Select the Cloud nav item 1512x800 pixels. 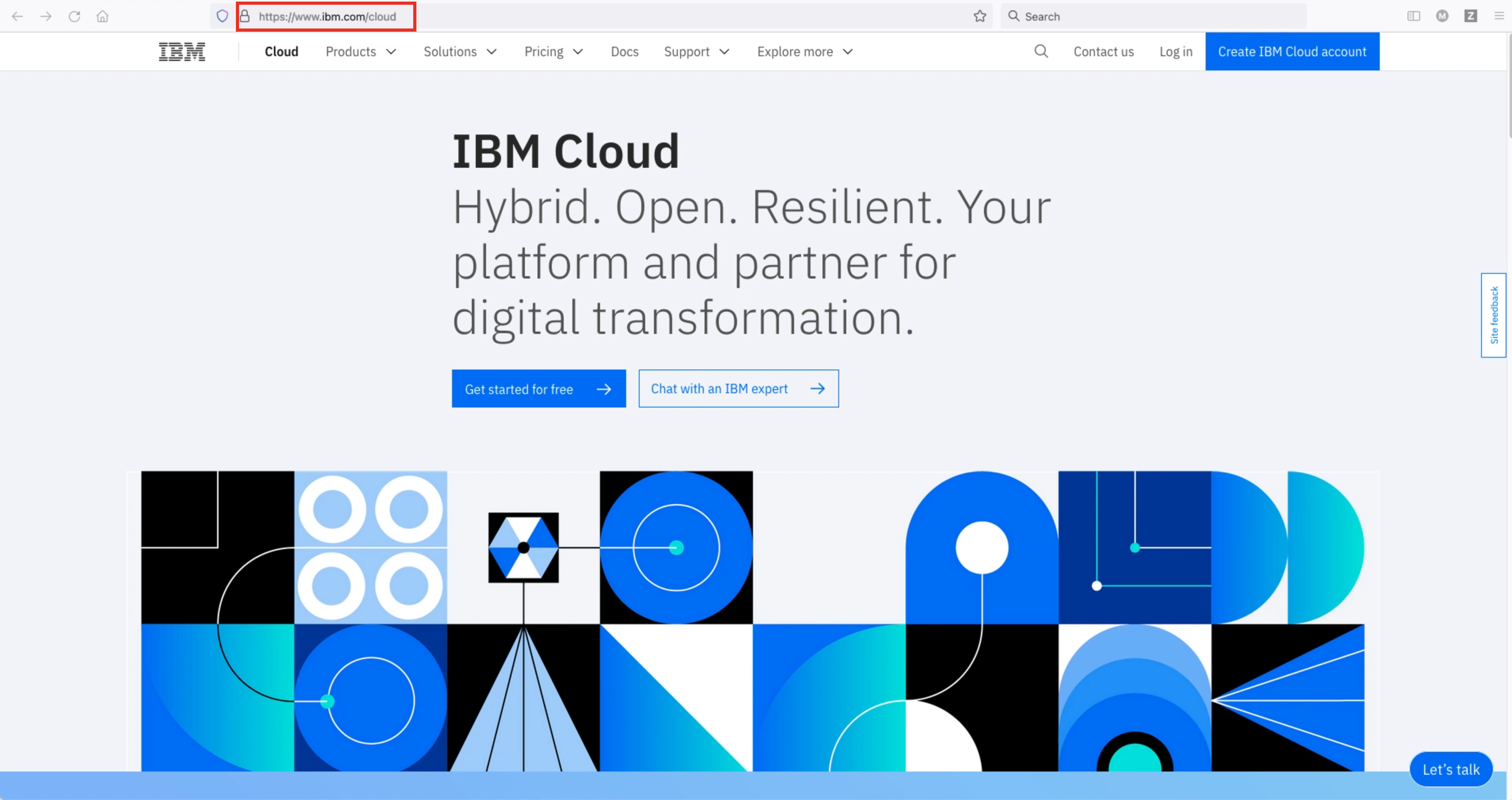(281, 51)
